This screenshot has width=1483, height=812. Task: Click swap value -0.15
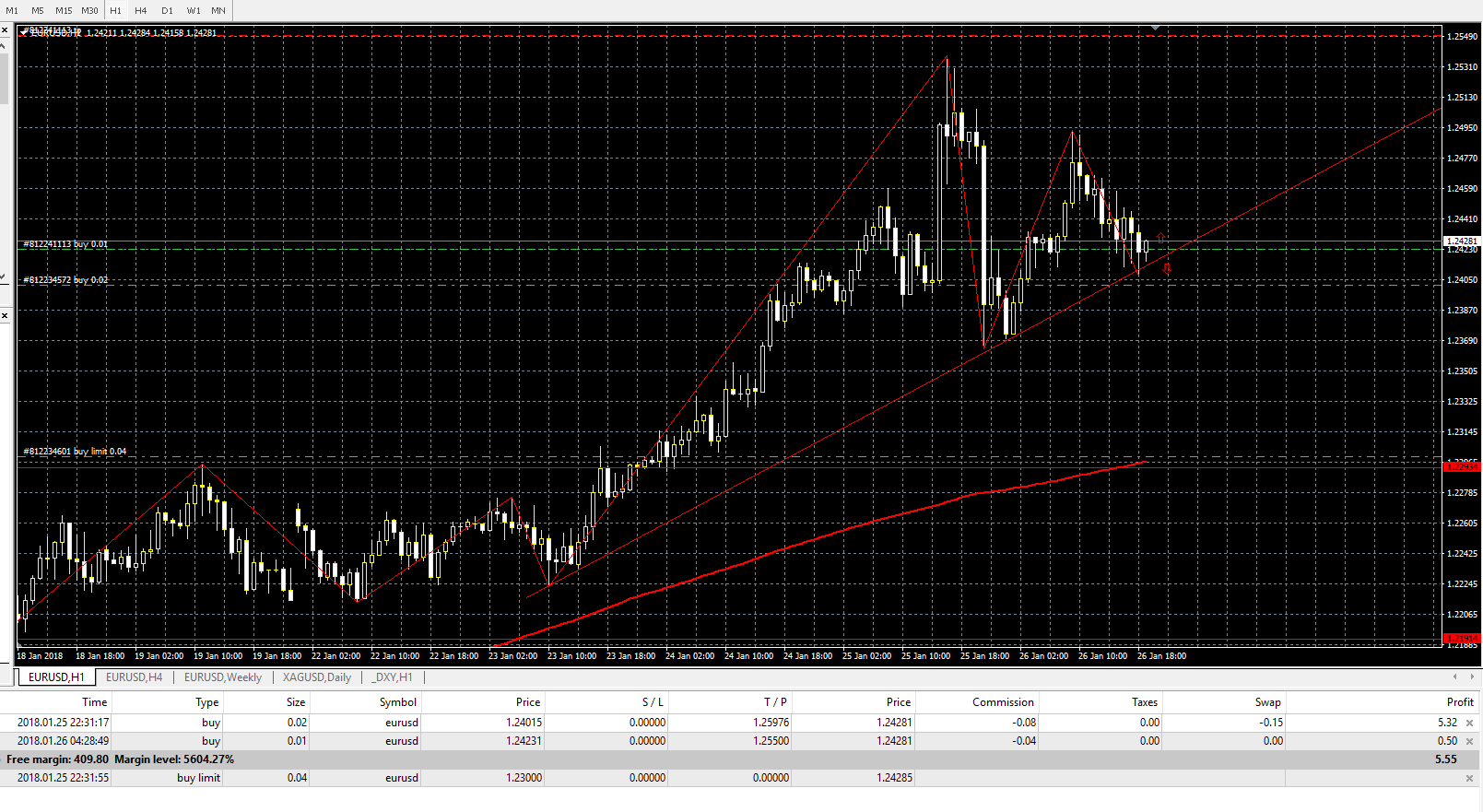tap(1271, 723)
